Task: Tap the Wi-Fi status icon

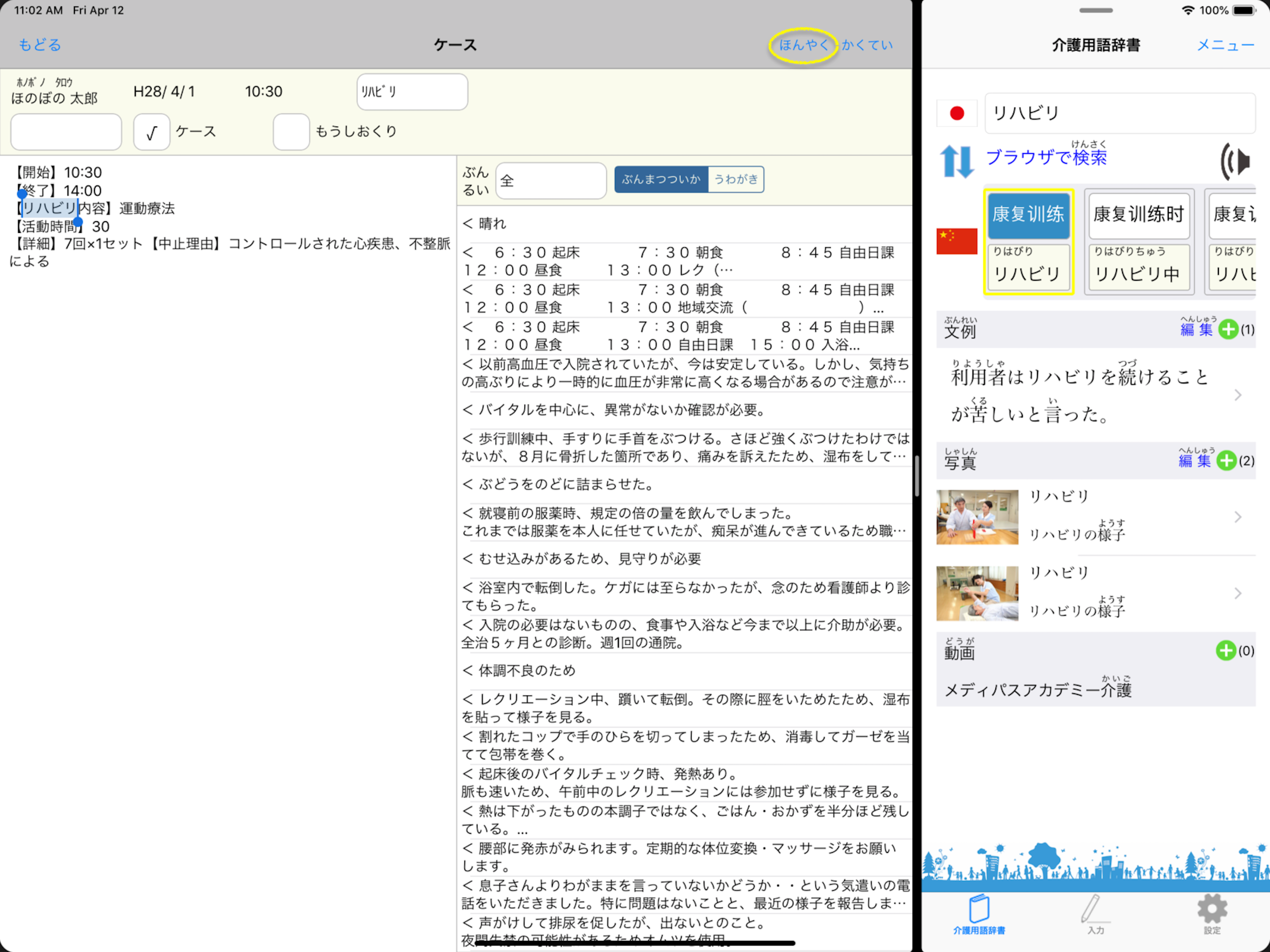Action: coord(1188,10)
